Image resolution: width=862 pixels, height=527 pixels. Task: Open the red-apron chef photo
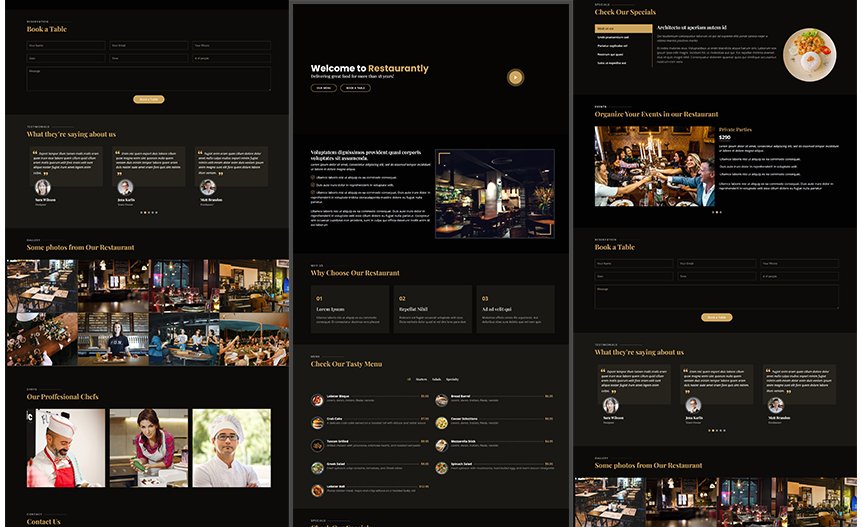65,448
